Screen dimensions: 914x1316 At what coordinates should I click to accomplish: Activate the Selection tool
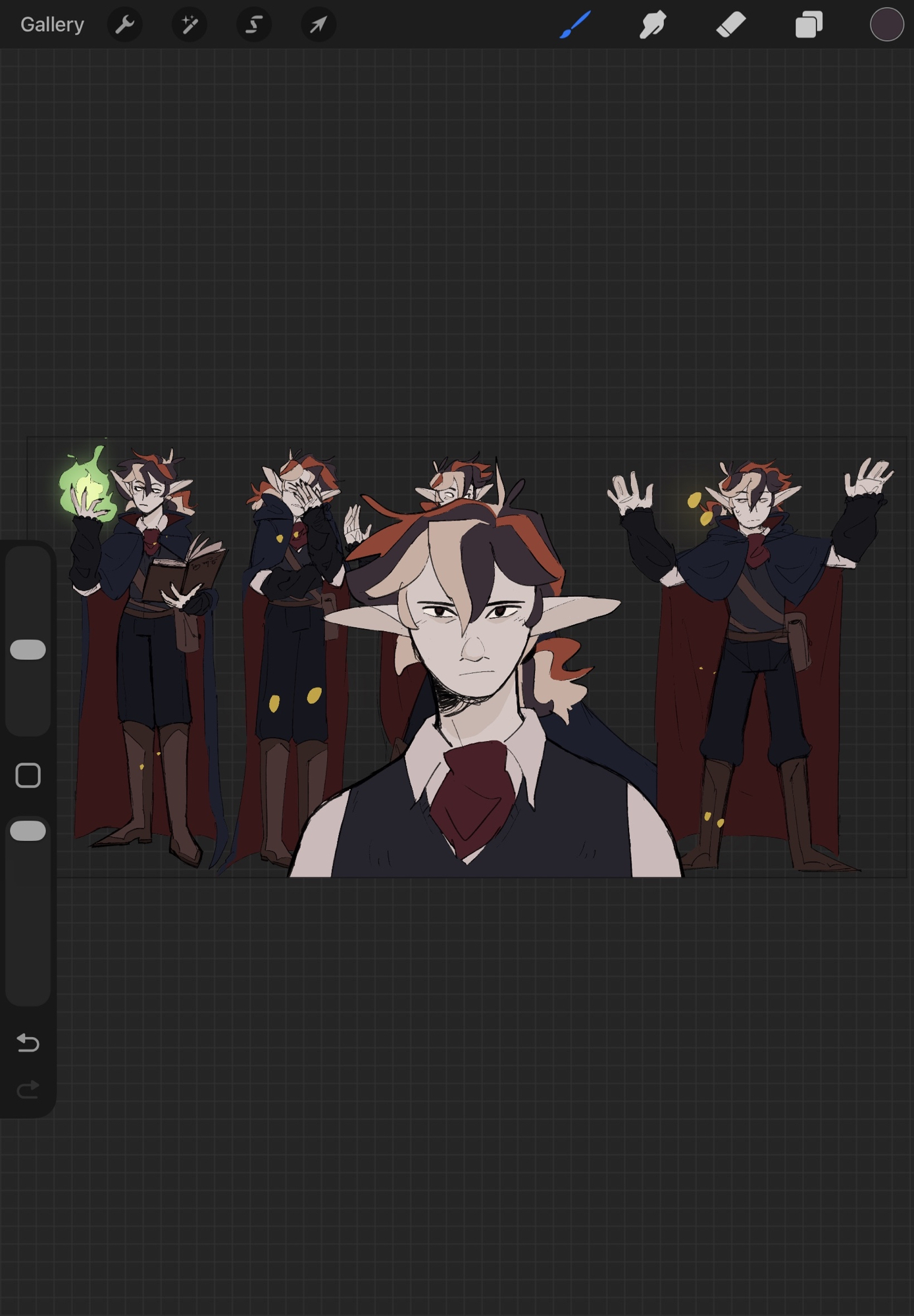tap(254, 25)
